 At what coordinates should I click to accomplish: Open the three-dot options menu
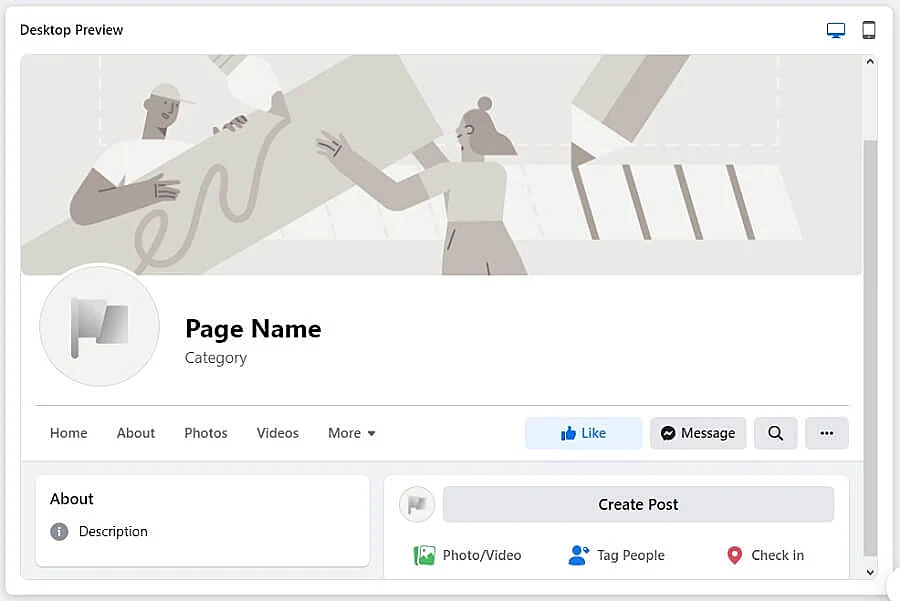826,433
